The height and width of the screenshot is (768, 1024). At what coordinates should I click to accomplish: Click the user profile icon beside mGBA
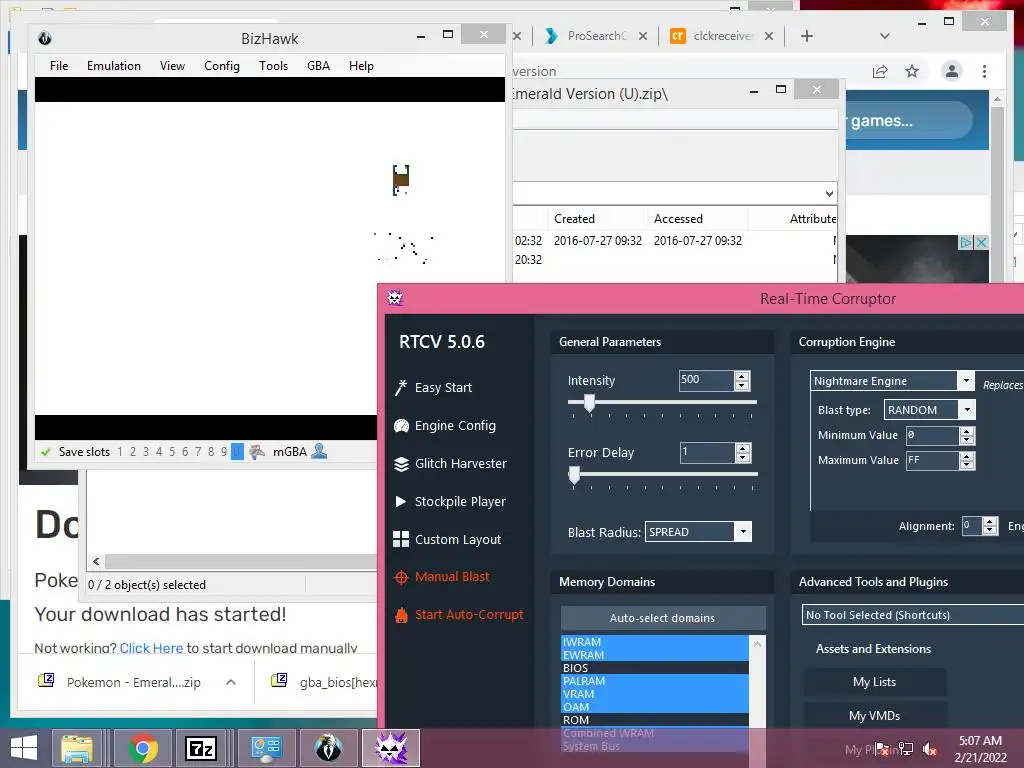tap(319, 451)
